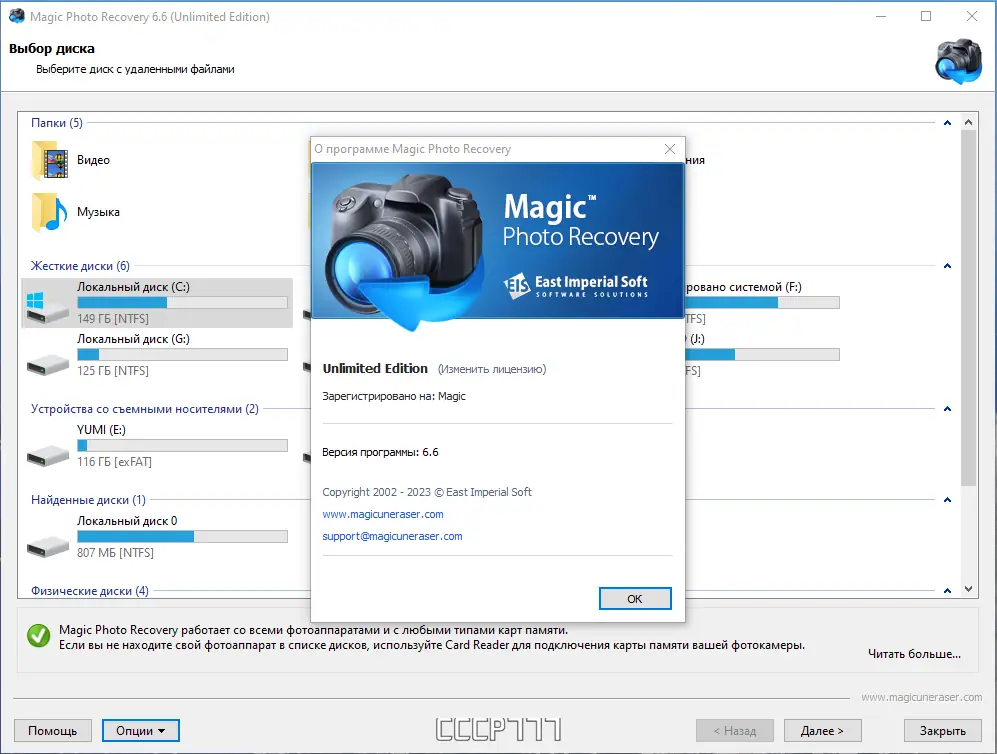Click the 125 ГБ [NTFS] size text

click(x=113, y=371)
